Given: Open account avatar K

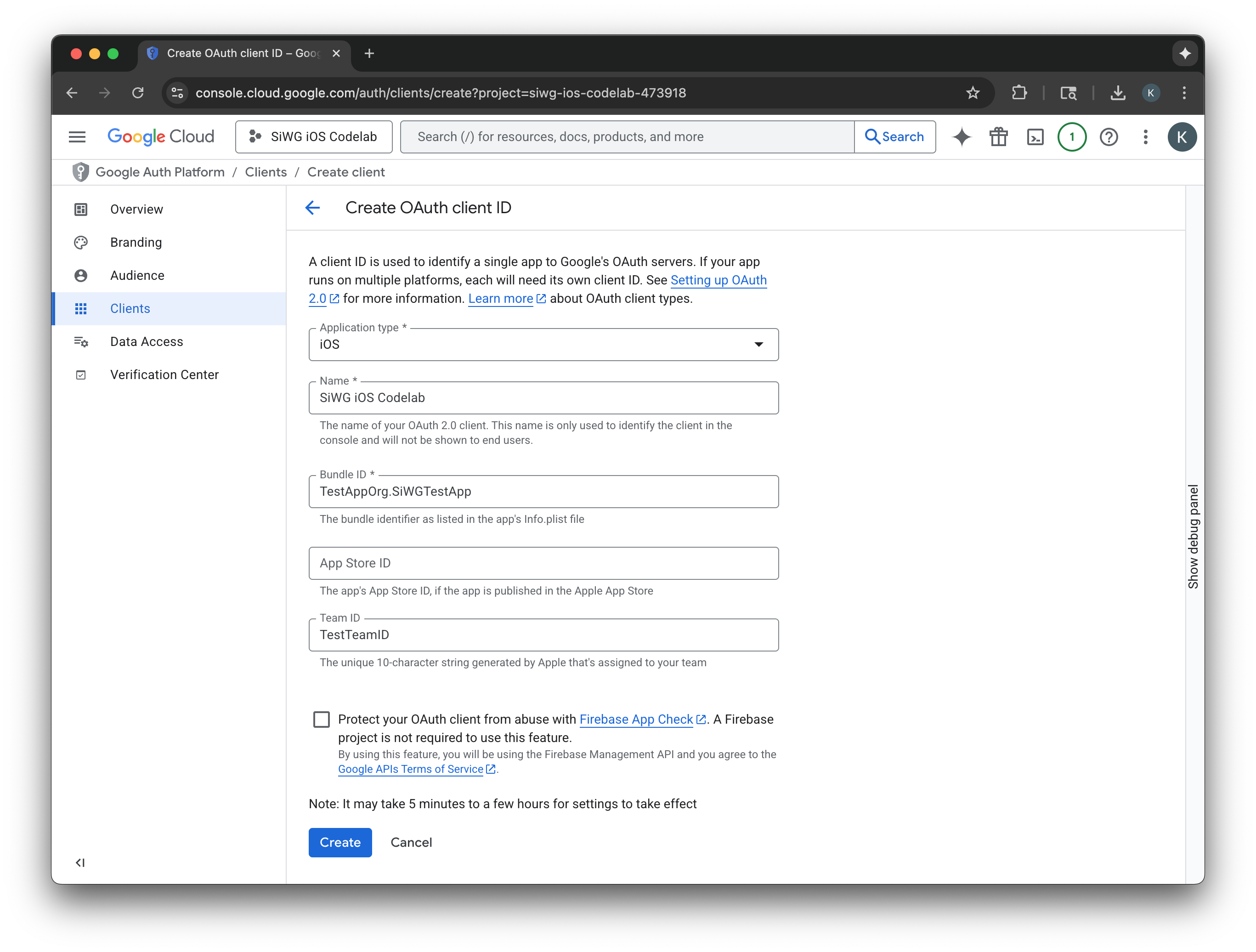Looking at the screenshot, I should click(x=1182, y=136).
